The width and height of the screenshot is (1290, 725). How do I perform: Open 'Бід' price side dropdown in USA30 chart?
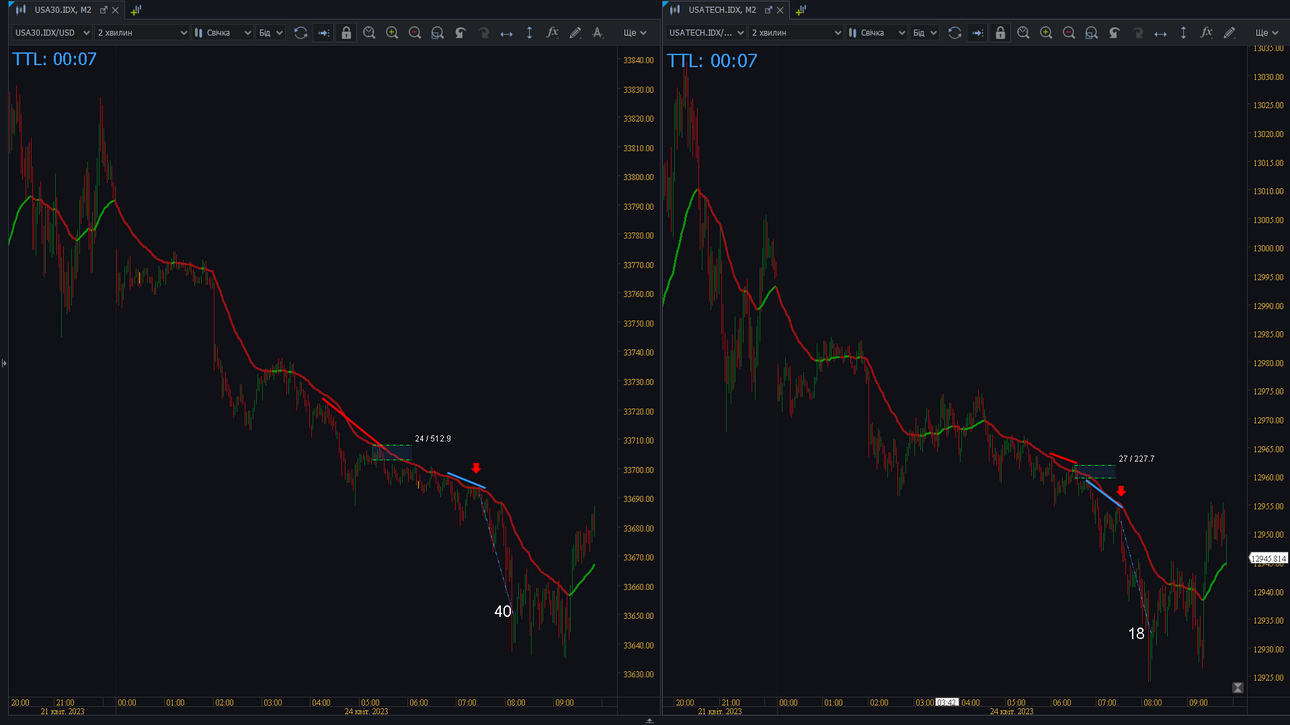click(271, 33)
